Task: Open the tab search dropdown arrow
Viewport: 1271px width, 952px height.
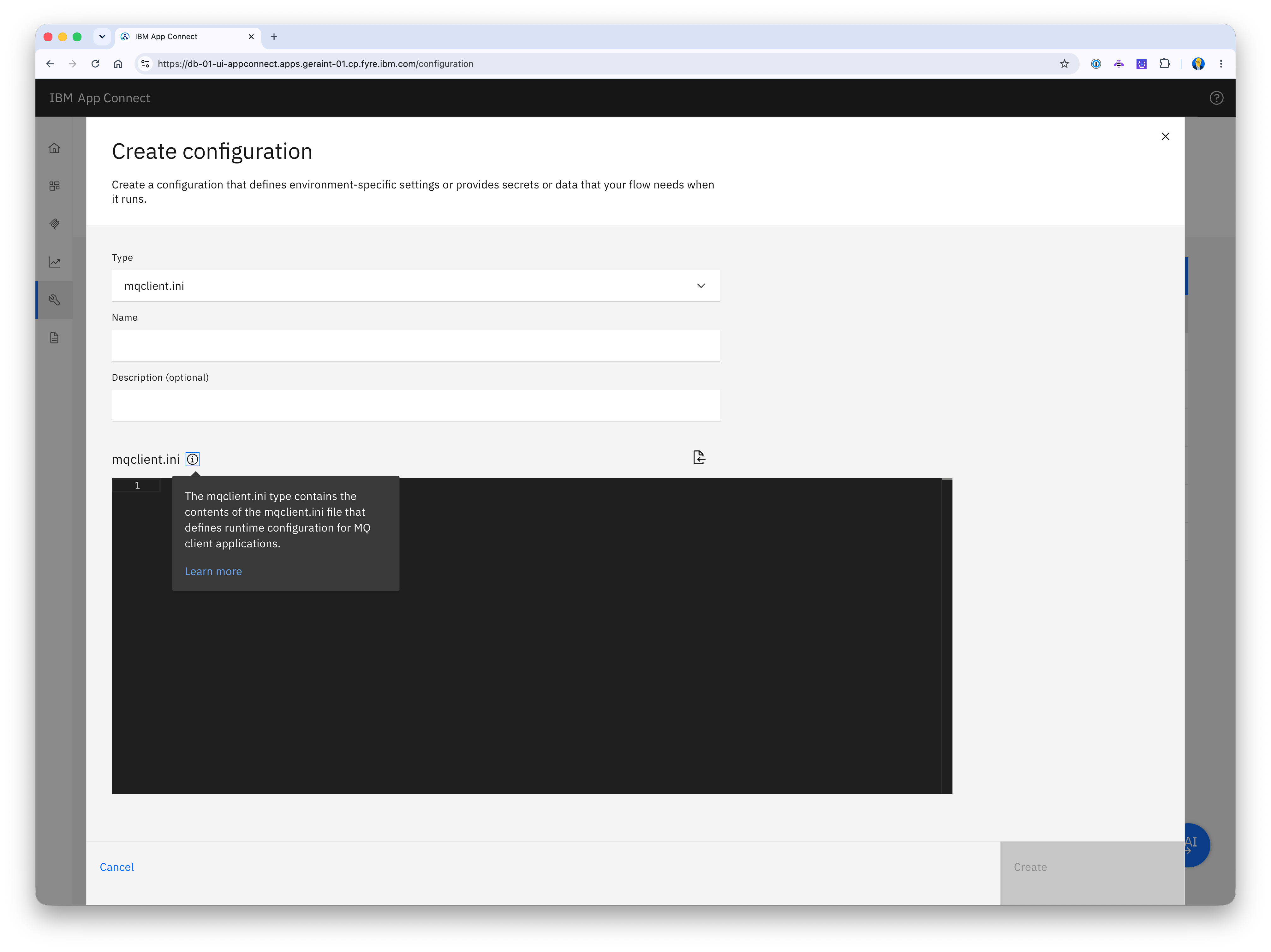Action: 102,37
